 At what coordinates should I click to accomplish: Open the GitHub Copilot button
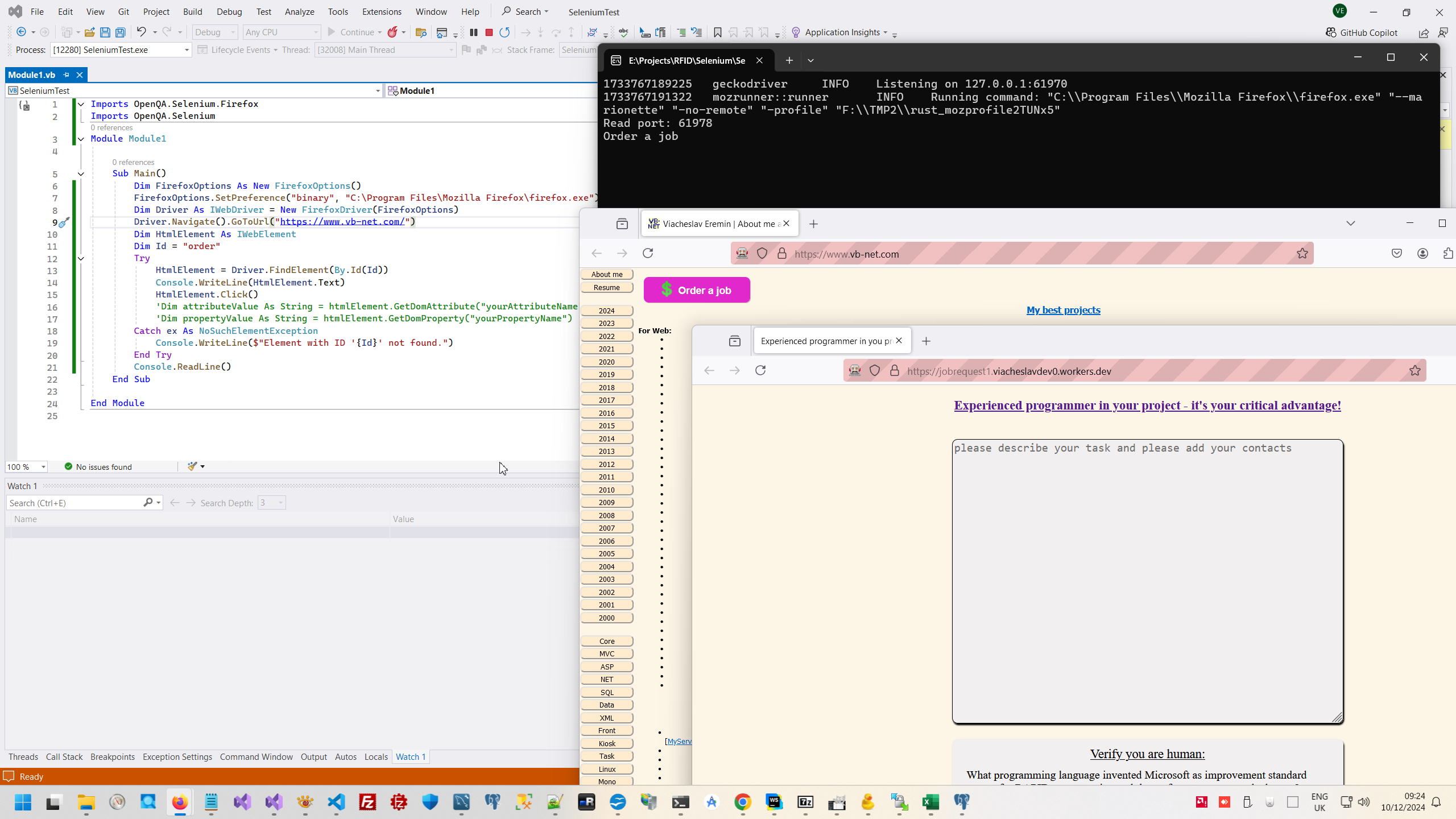coord(1362,32)
